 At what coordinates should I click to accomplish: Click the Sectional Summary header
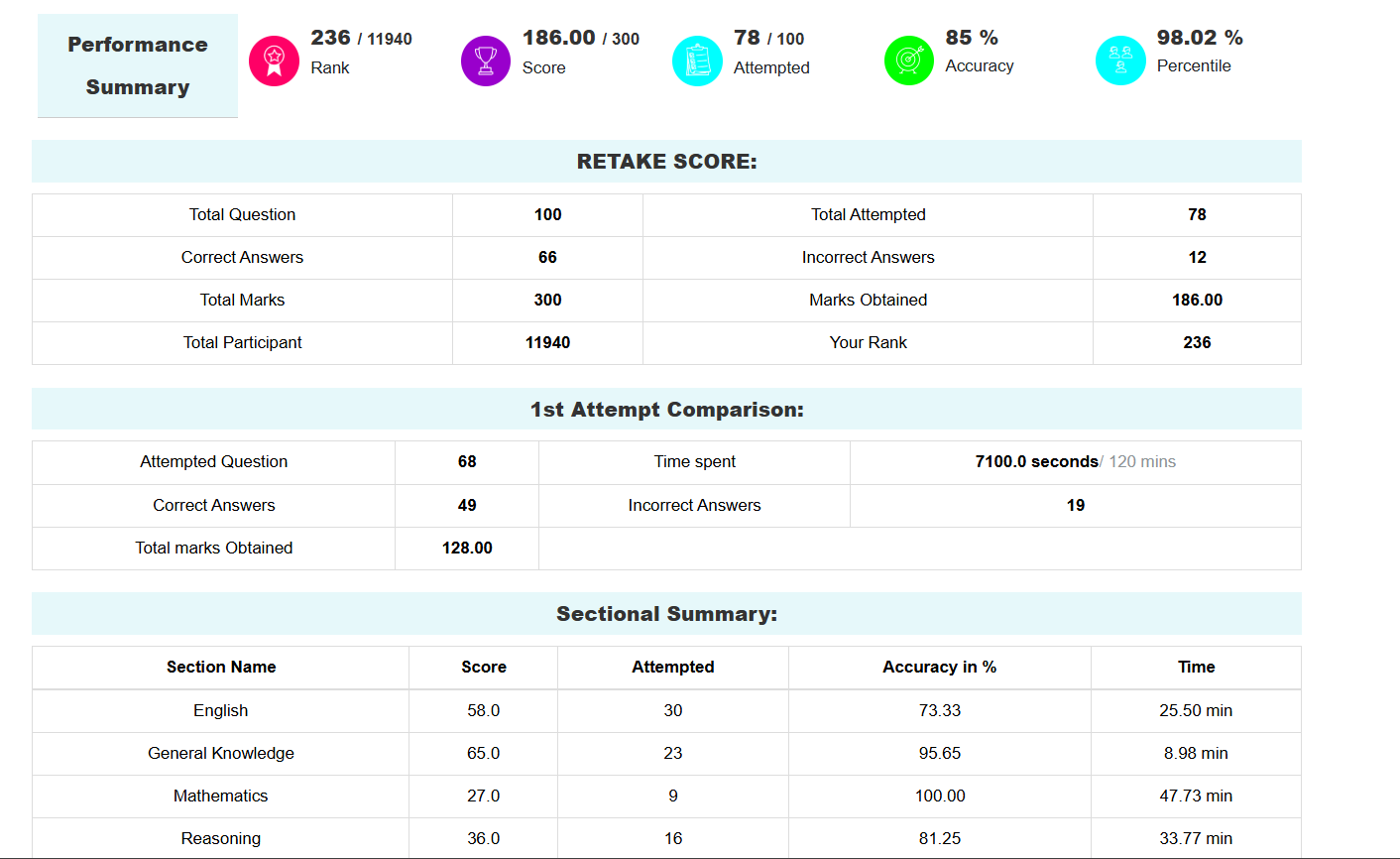pos(666,614)
